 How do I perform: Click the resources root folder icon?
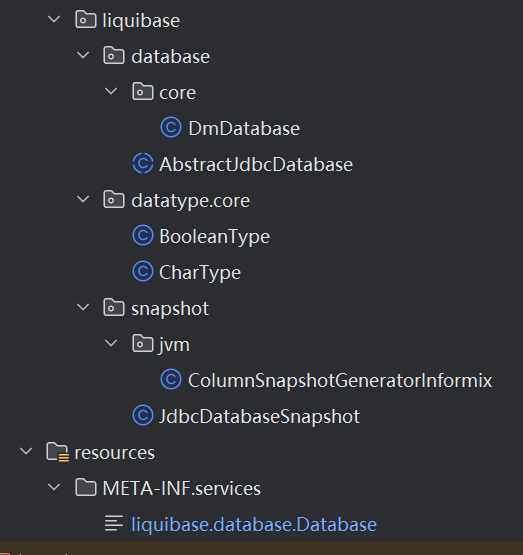(x=58, y=452)
